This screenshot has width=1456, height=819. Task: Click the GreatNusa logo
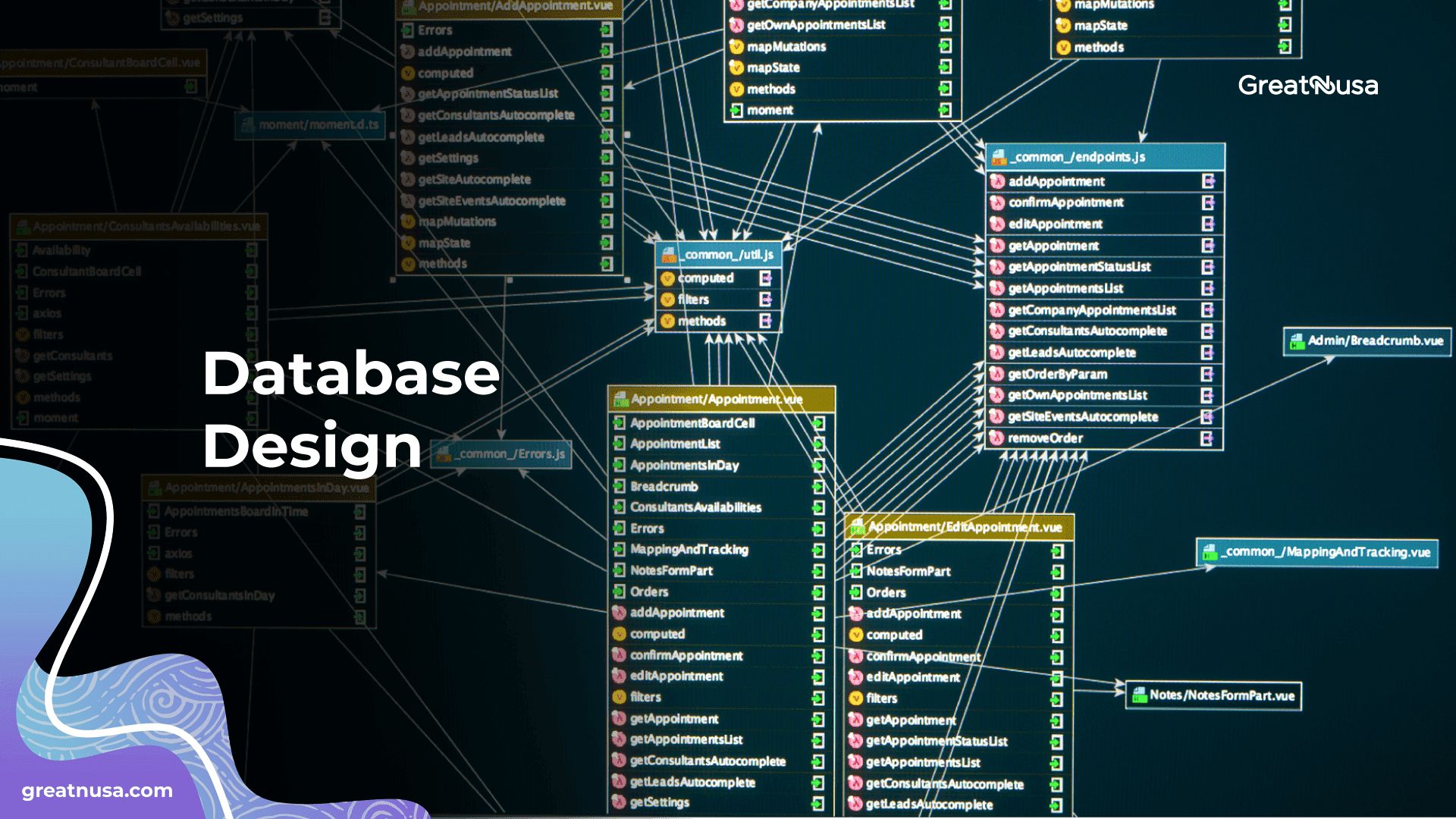pos(1307,86)
